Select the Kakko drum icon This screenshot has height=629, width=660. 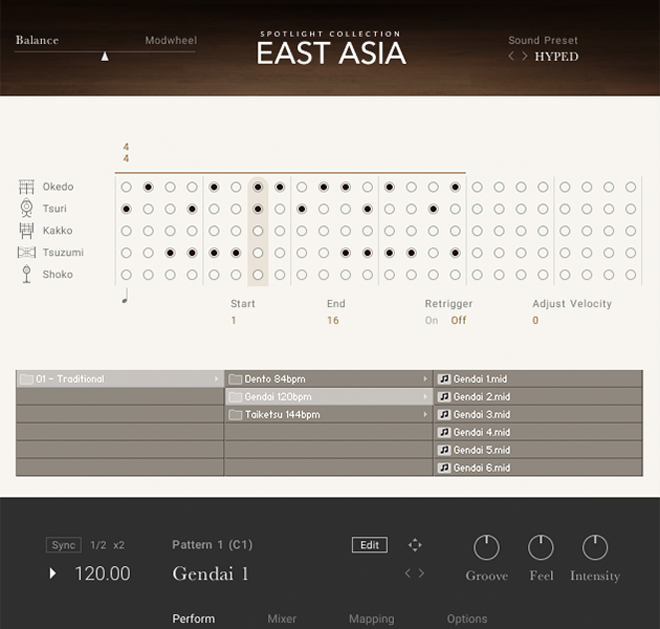tap(26, 230)
